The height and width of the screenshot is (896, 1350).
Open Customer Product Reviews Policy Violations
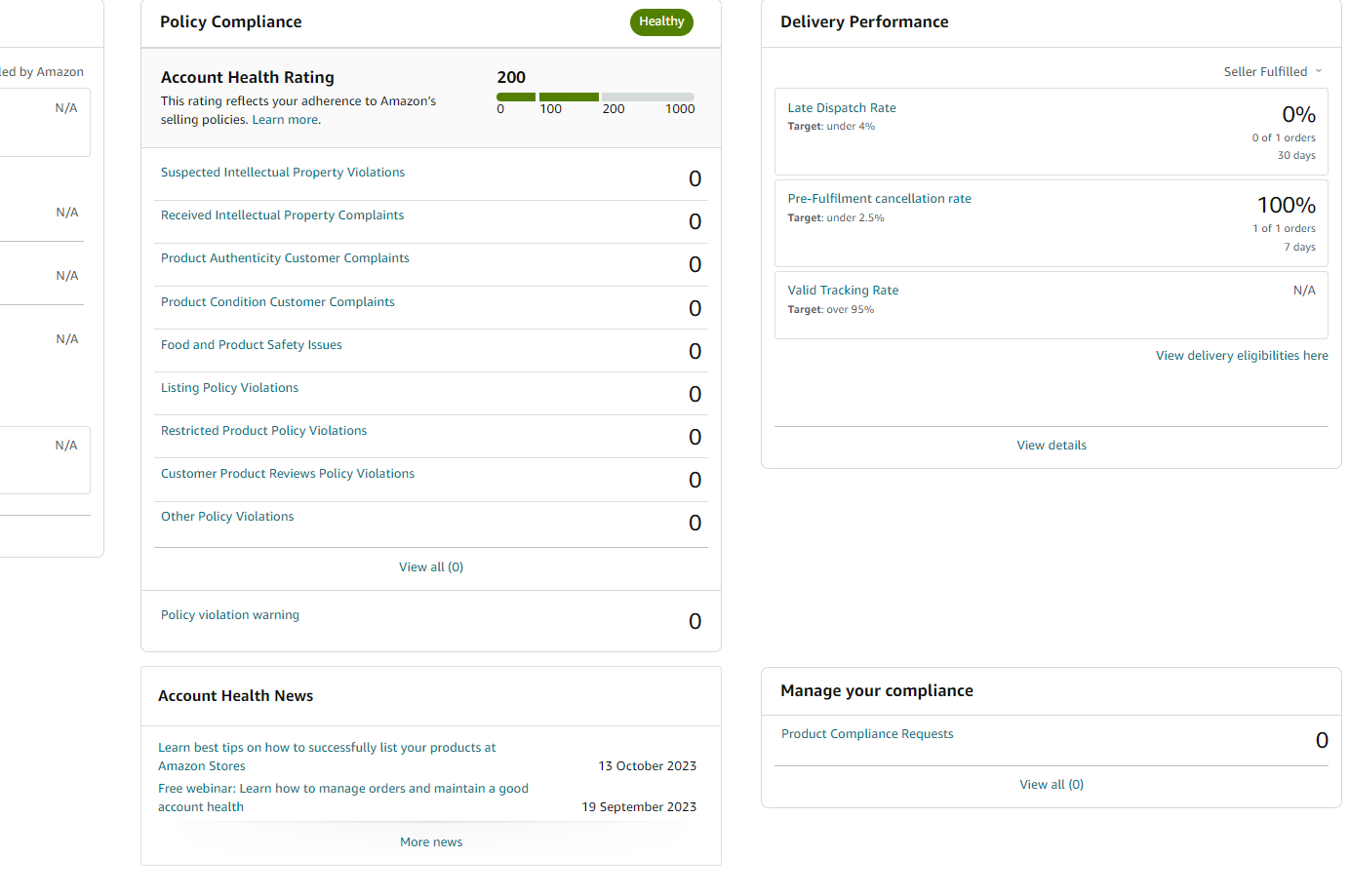click(x=288, y=474)
